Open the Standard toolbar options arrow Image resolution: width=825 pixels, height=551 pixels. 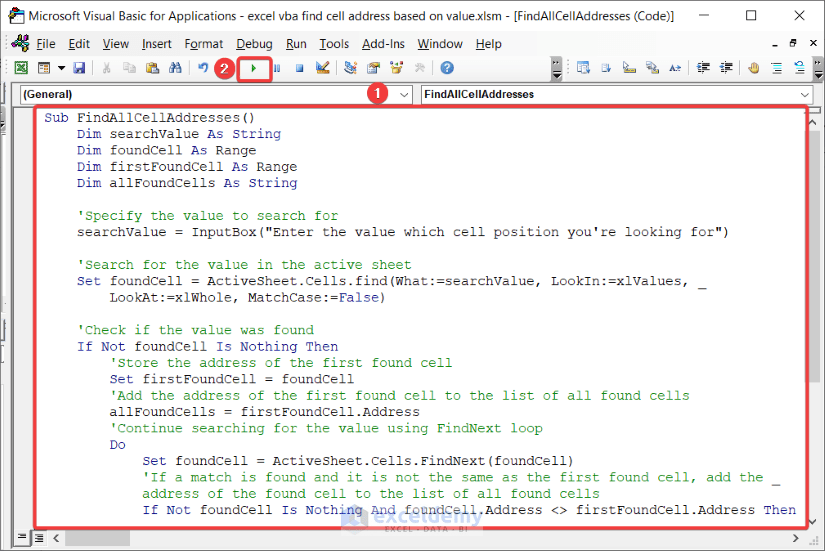[556, 68]
